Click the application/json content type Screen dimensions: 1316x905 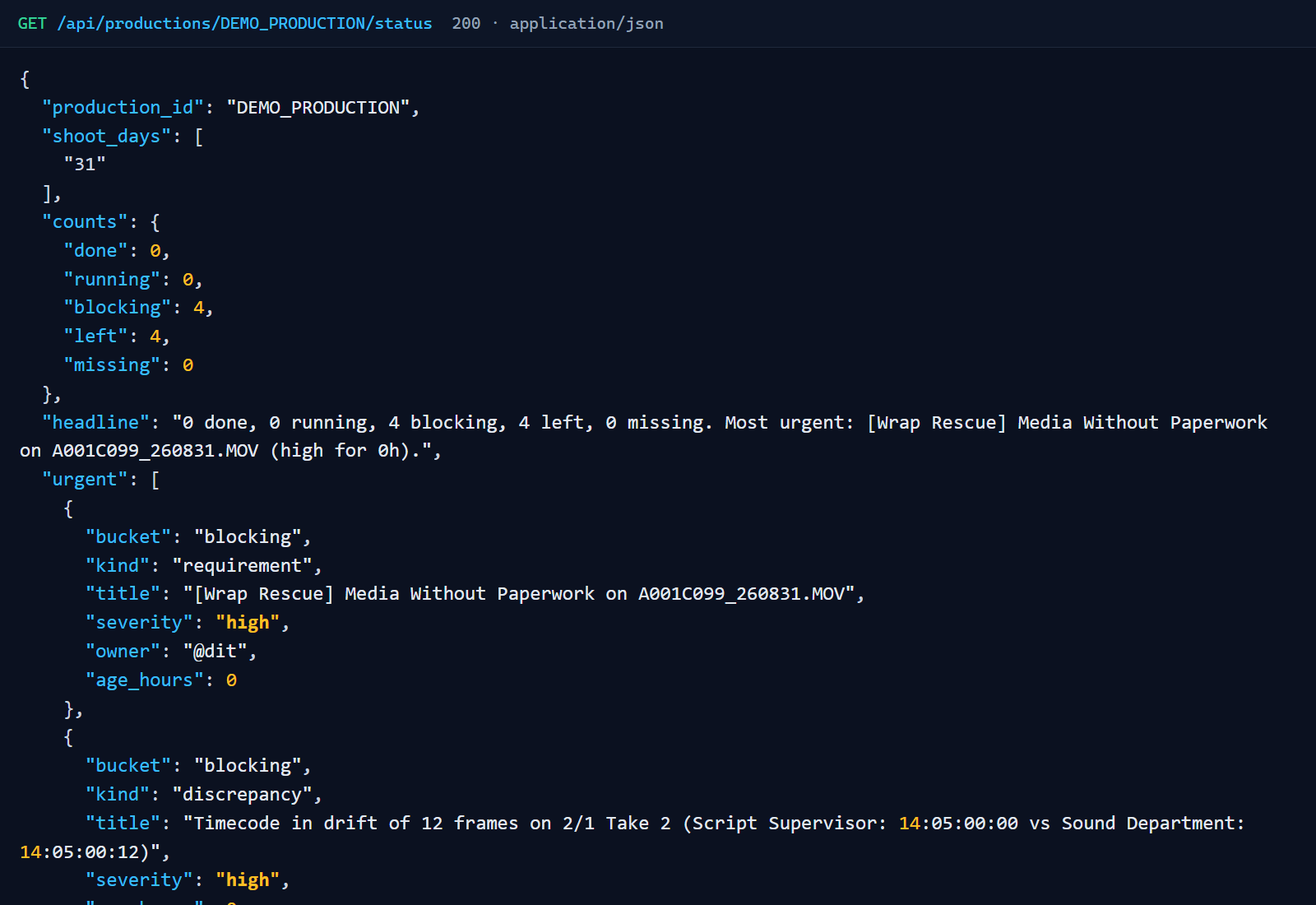click(x=586, y=24)
